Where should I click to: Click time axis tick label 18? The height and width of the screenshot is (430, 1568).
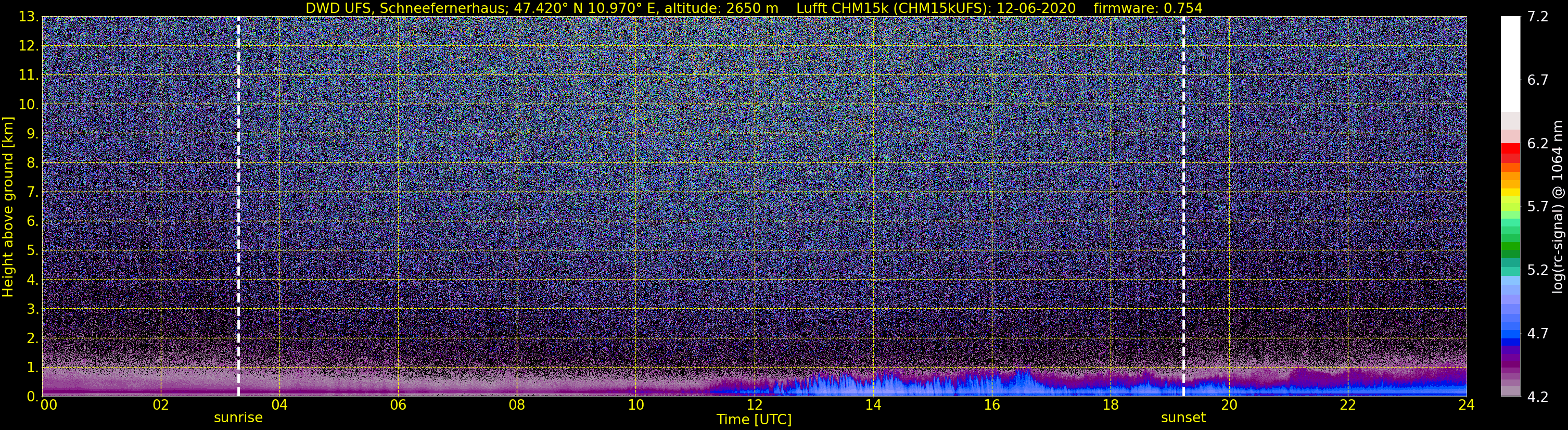(x=1110, y=406)
